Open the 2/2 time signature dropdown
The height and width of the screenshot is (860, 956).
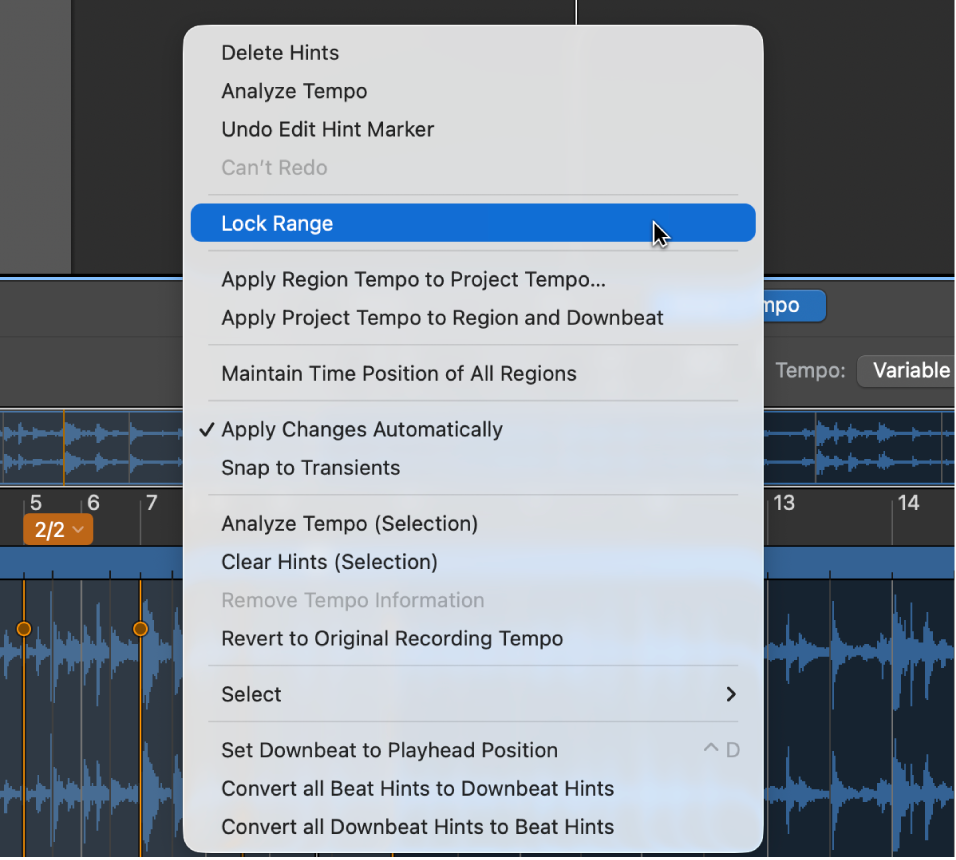click(59, 530)
